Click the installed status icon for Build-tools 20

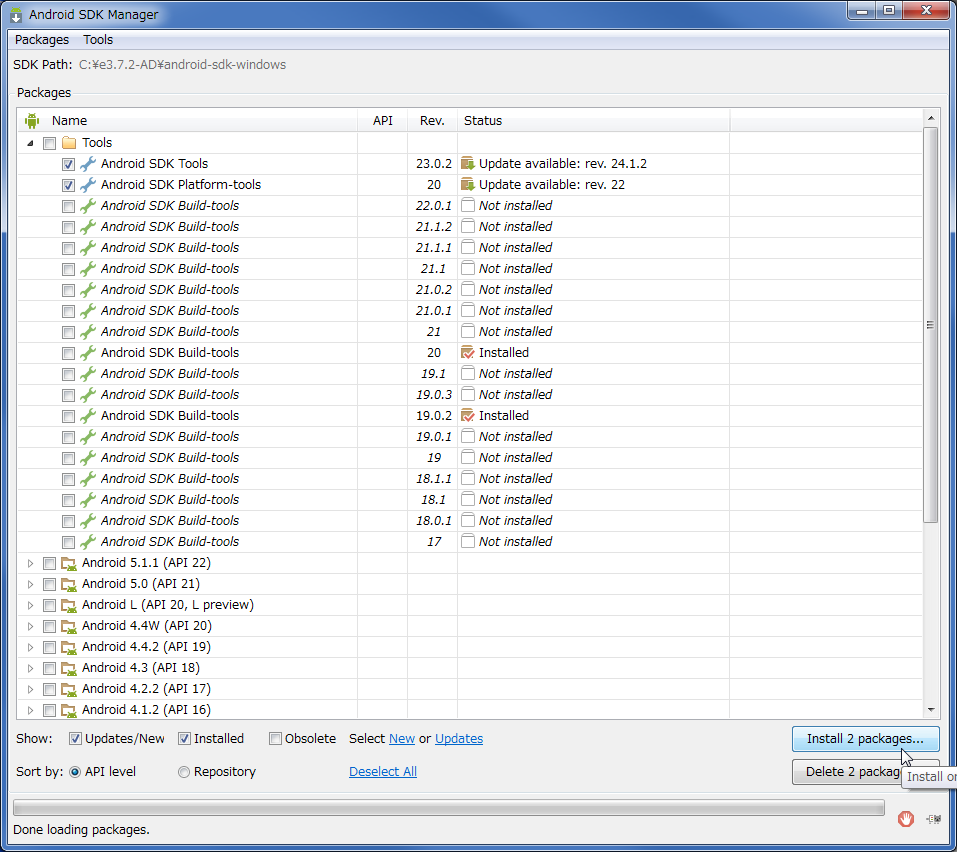[x=468, y=353]
